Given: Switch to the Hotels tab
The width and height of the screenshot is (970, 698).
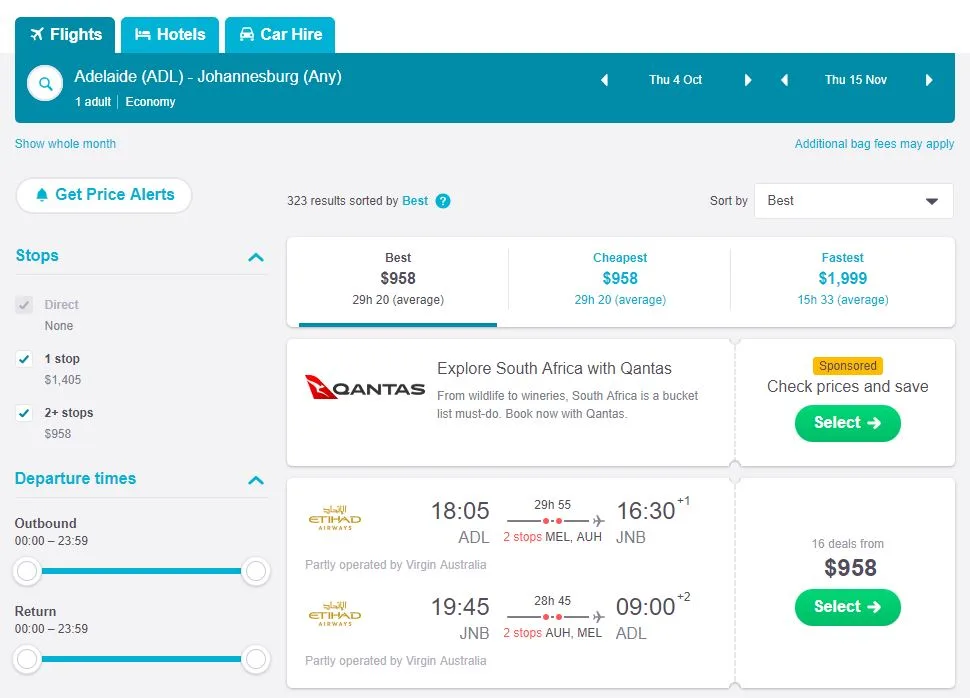Looking at the screenshot, I should (x=170, y=35).
